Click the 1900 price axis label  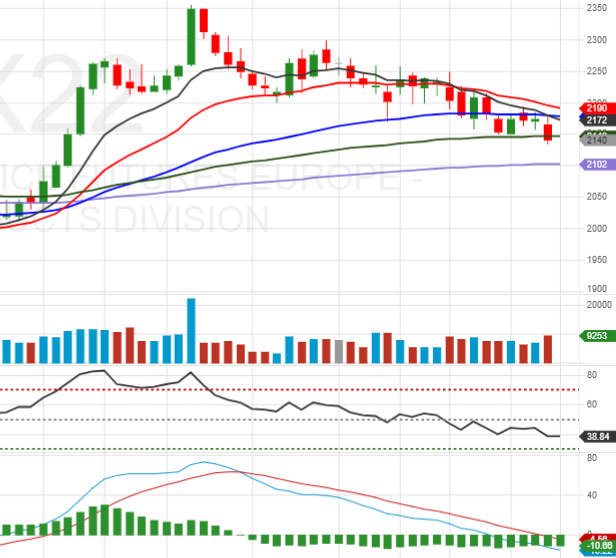pos(597,288)
